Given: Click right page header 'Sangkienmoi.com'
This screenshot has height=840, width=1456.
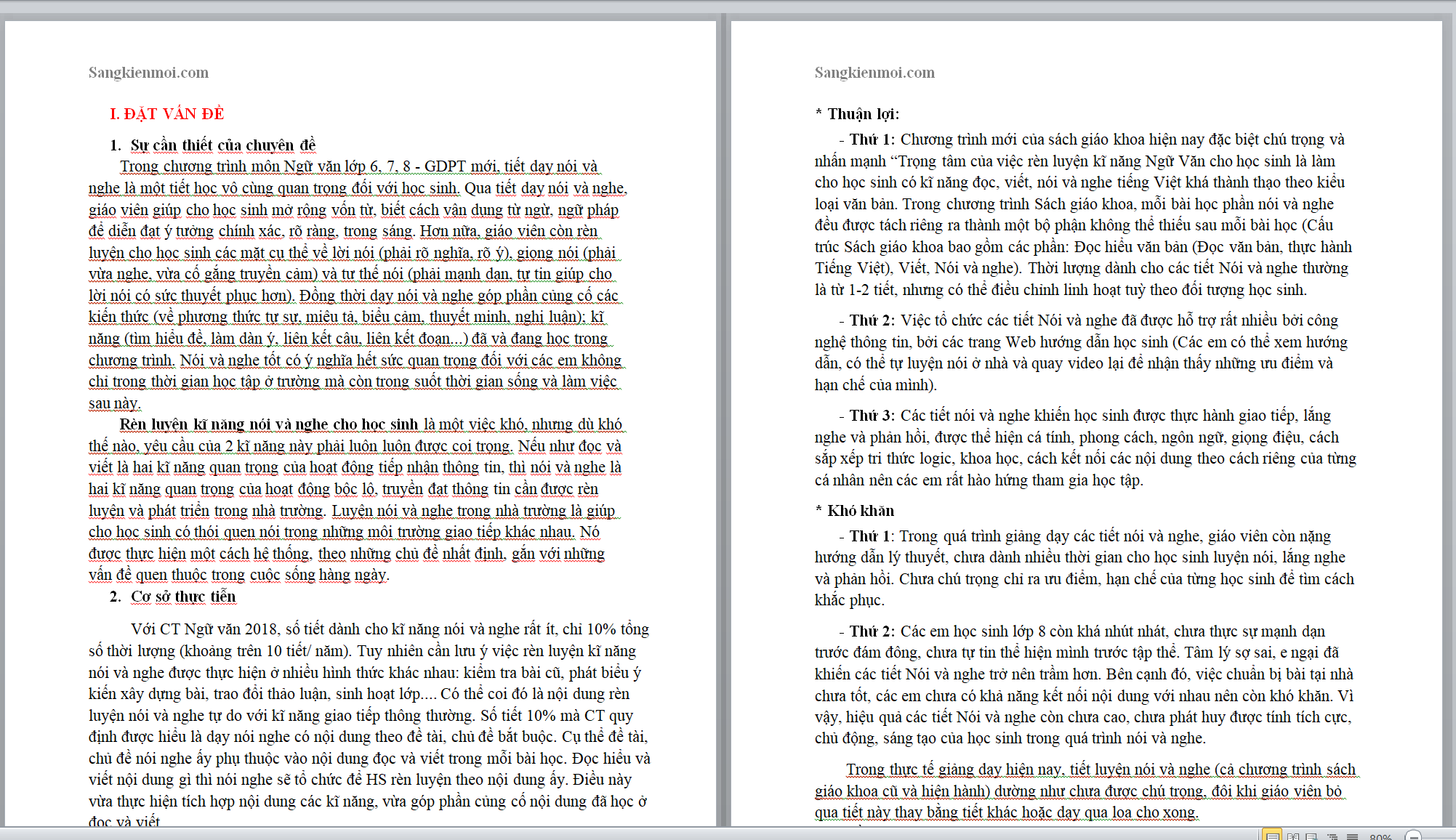Looking at the screenshot, I should [874, 73].
